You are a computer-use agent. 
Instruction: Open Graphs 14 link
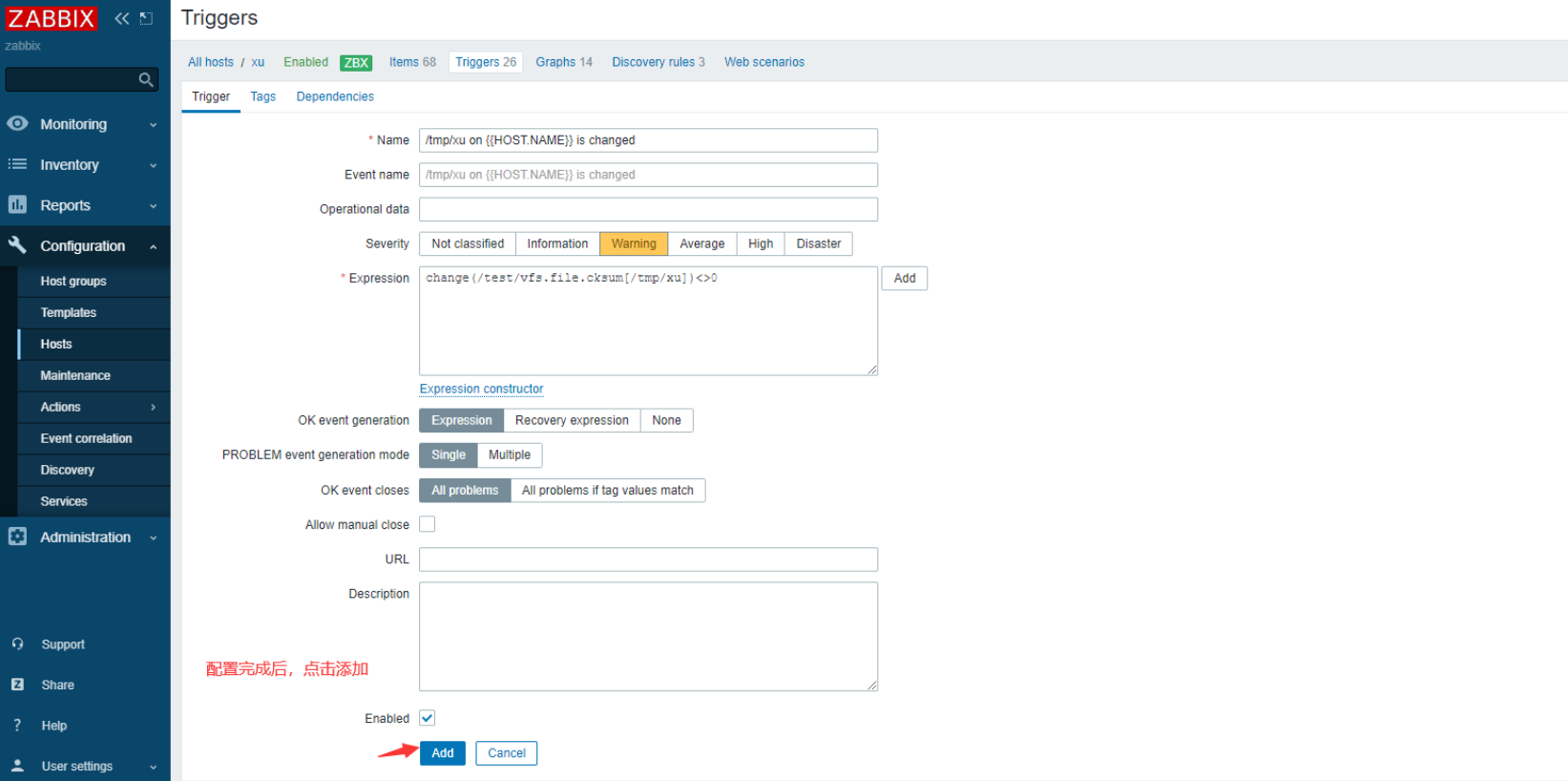tap(564, 62)
